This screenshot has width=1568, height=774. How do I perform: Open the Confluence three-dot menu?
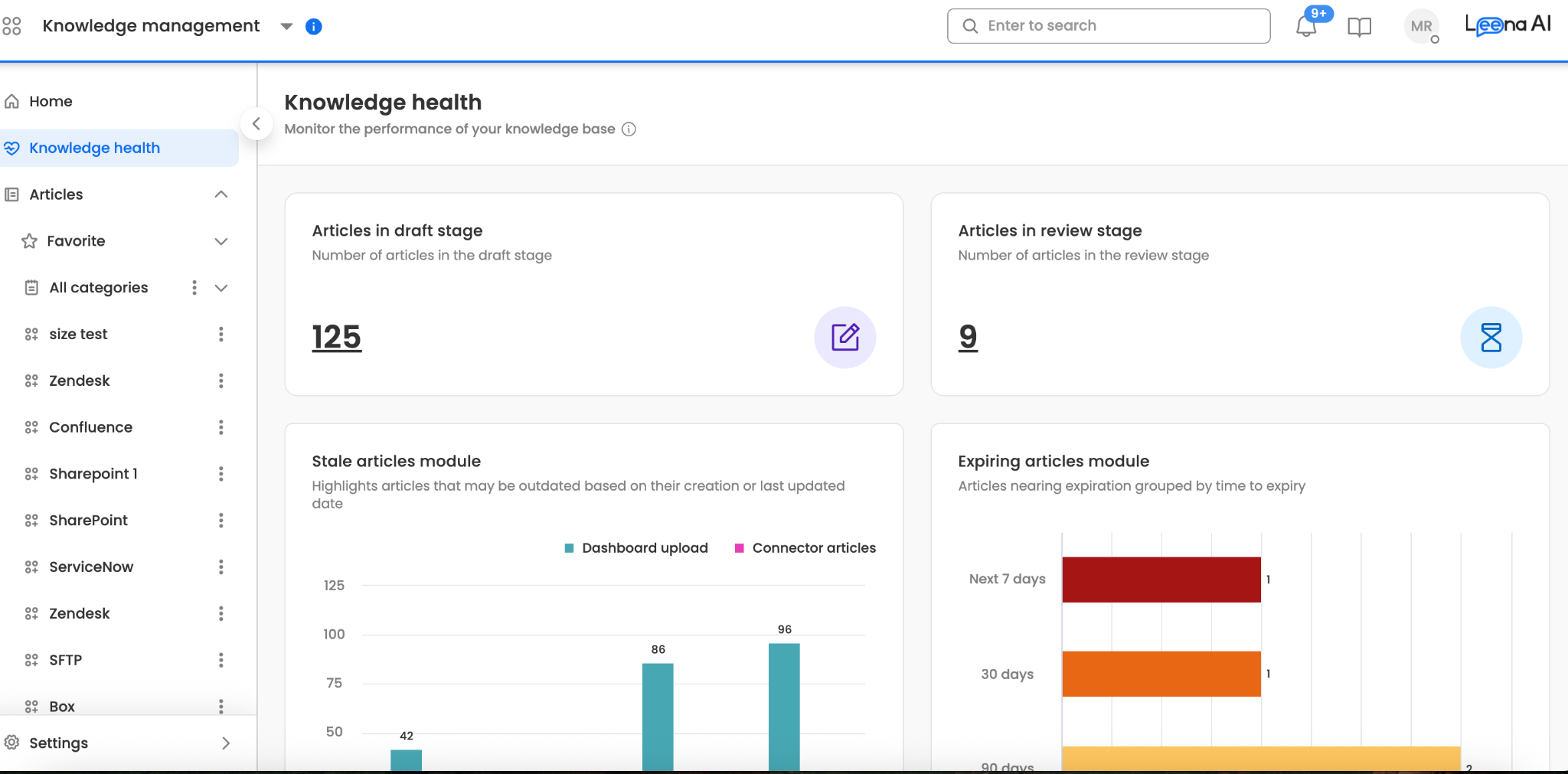[221, 427]
